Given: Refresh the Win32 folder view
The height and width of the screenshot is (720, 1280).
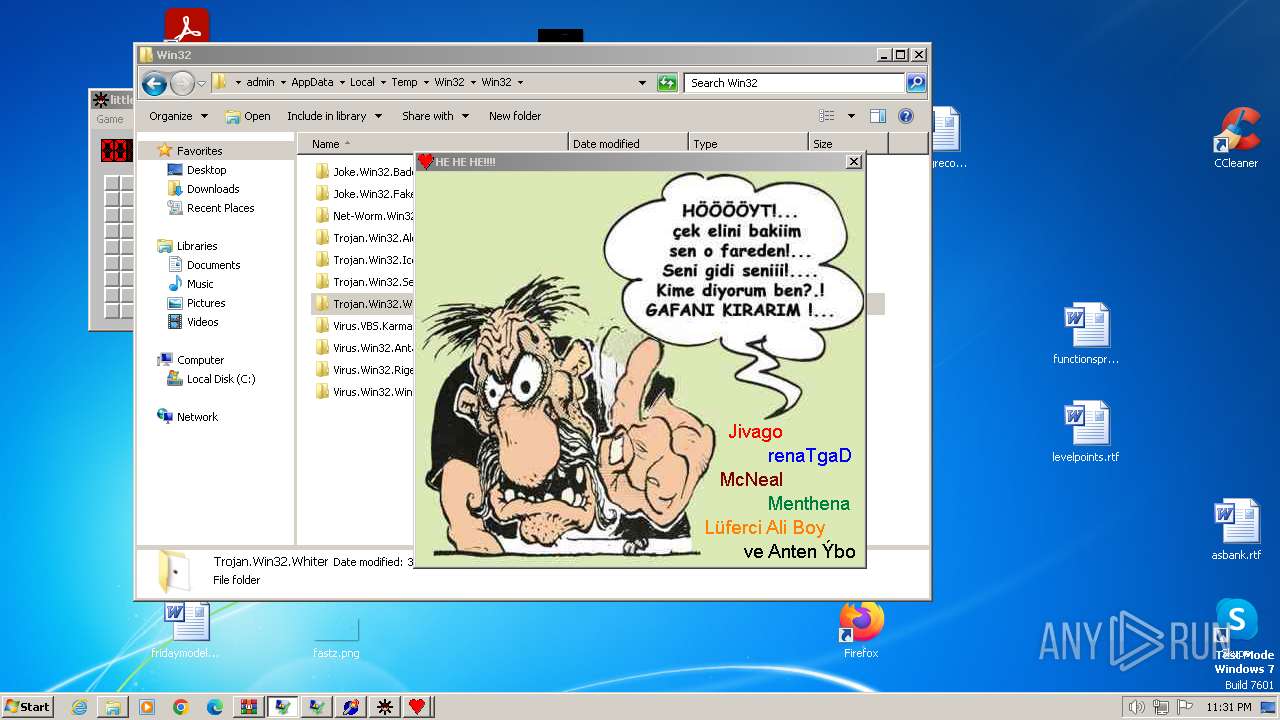Looking at the screenshot, I should [667, 83].
